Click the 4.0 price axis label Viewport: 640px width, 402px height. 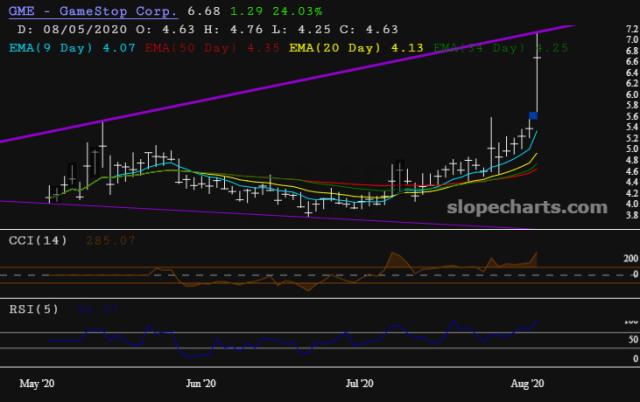tap(632, 204)
